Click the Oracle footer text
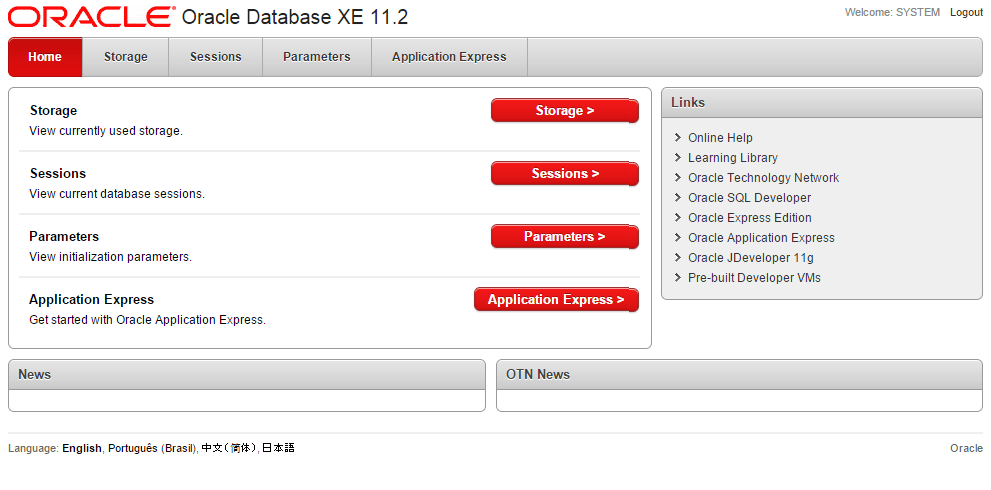 coord(966,448)
